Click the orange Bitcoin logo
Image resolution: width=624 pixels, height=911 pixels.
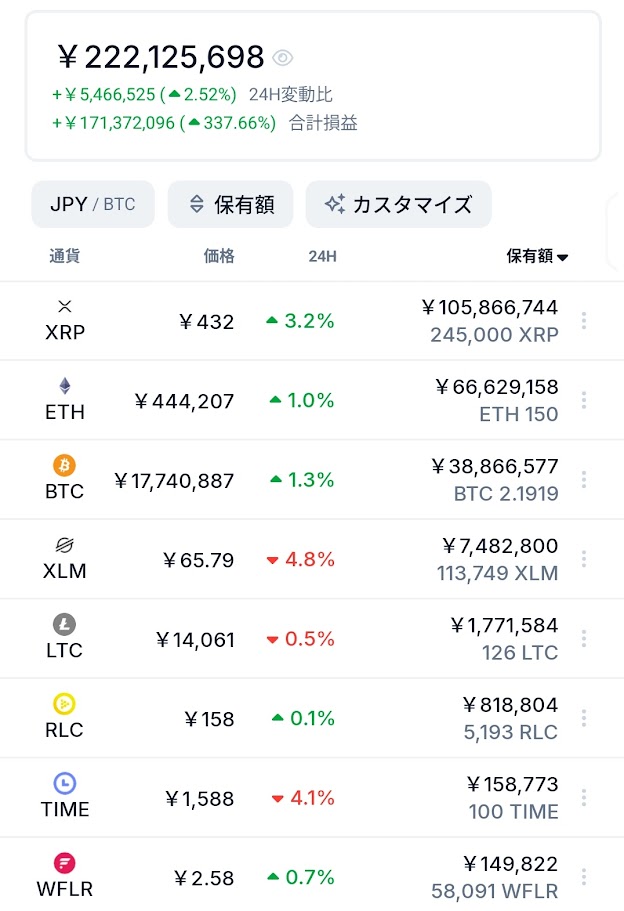click(x=64, y=465)
